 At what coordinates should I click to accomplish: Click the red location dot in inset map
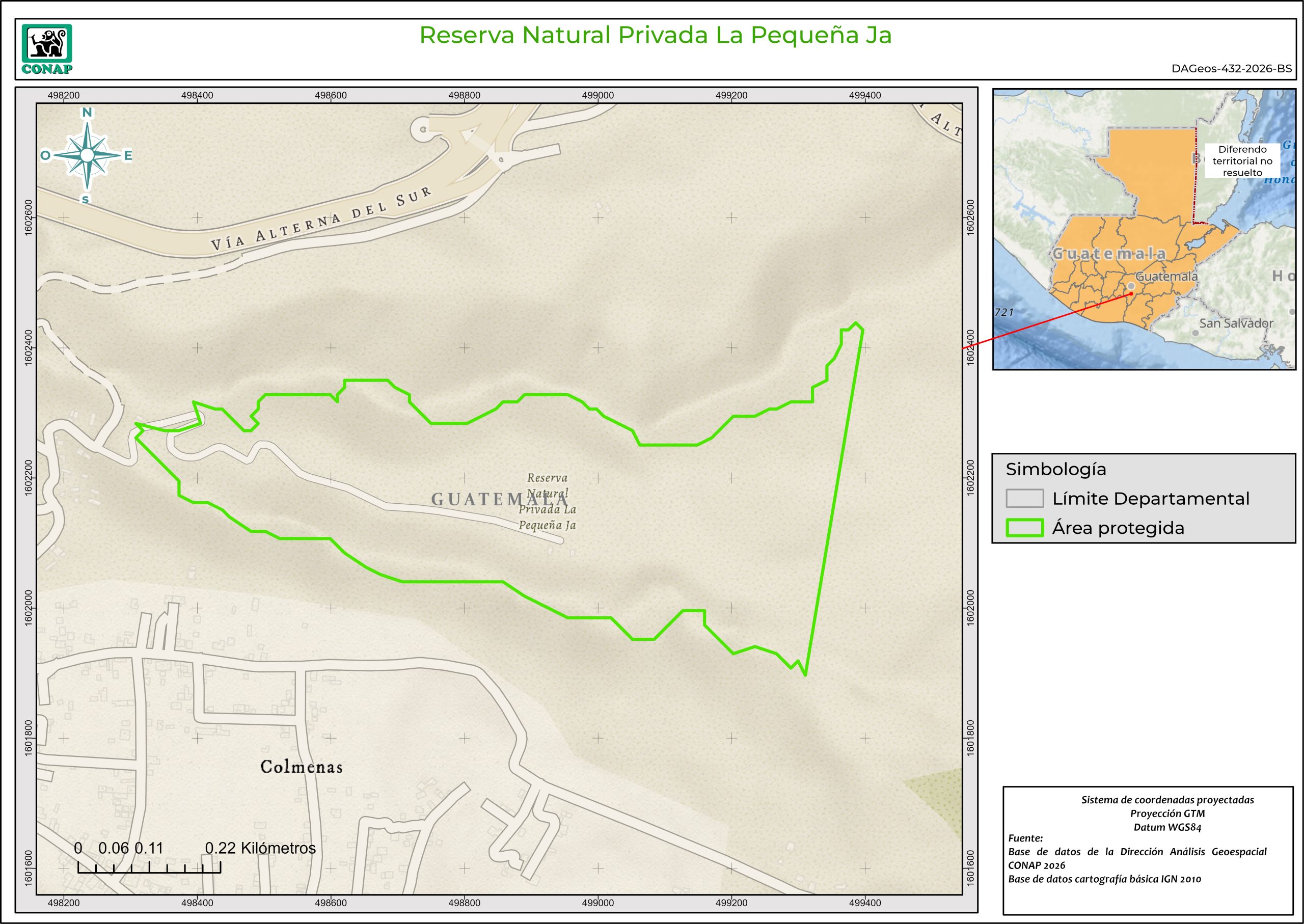1131,293
